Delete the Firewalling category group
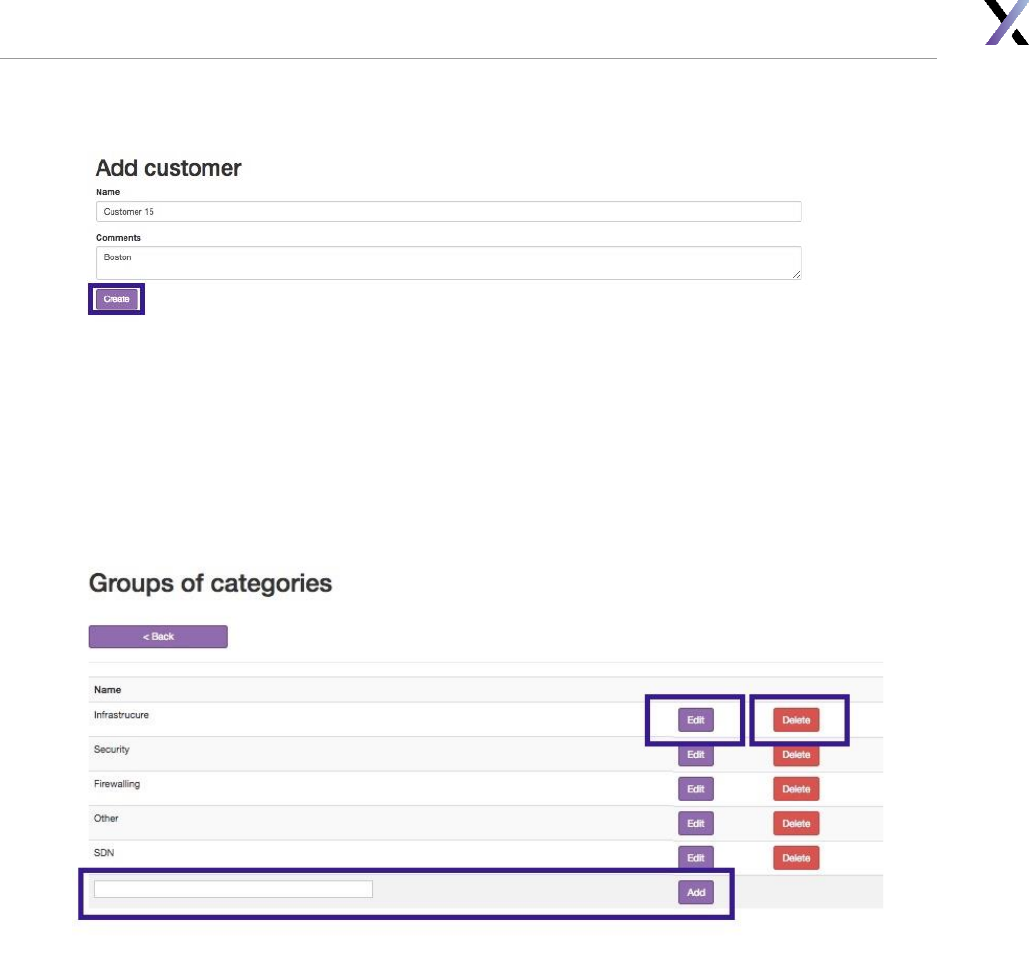1029x966 pixels. tap(796, 789)
